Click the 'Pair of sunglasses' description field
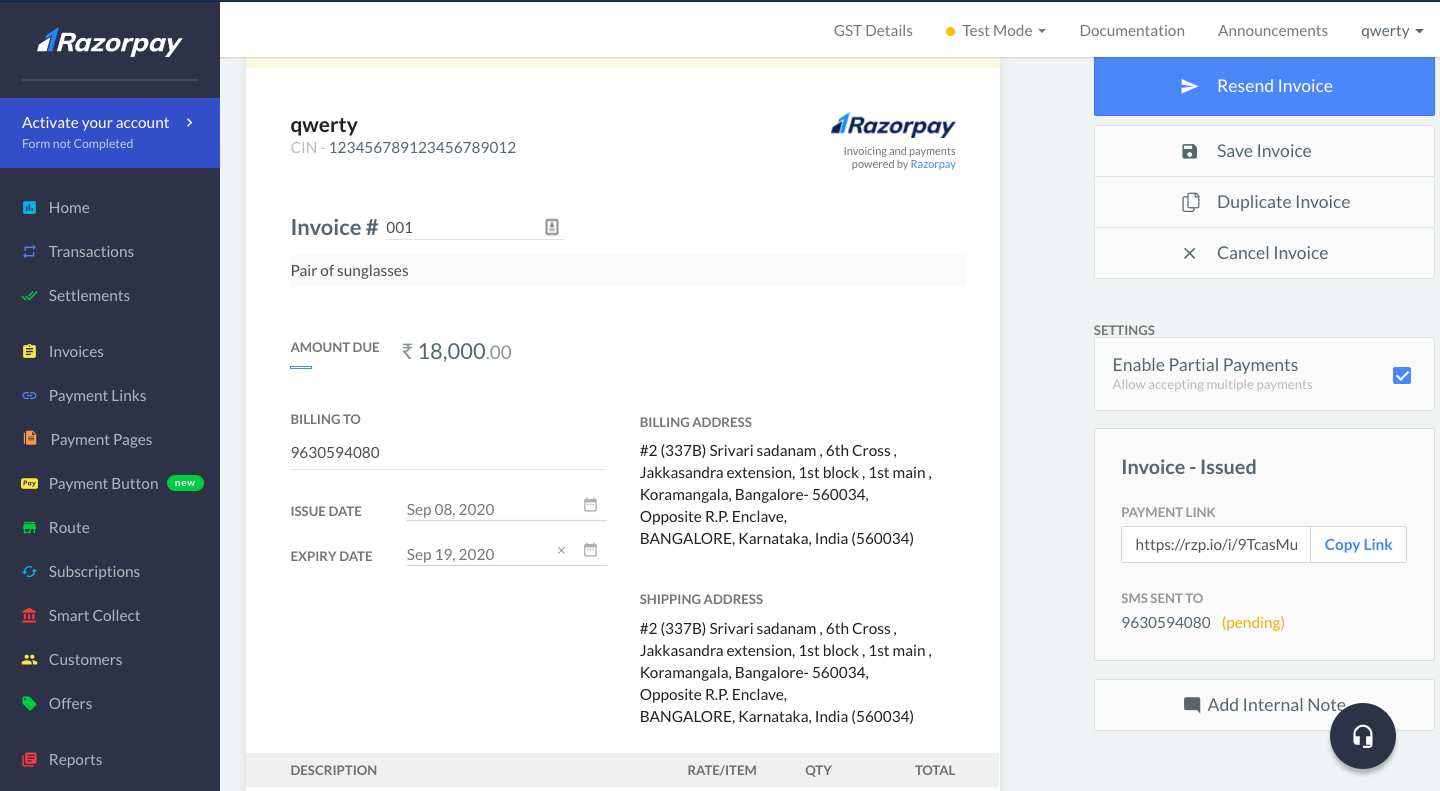The width and height of the screenshot is (1440, 791). [628, 271]
